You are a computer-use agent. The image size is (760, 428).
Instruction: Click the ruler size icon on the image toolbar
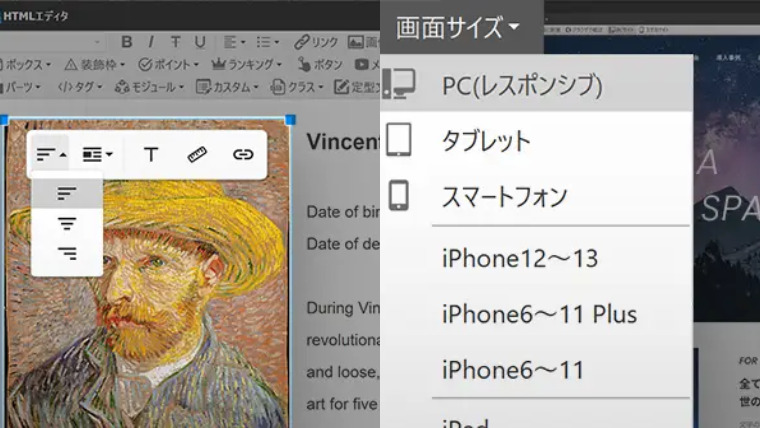point(197,155)
